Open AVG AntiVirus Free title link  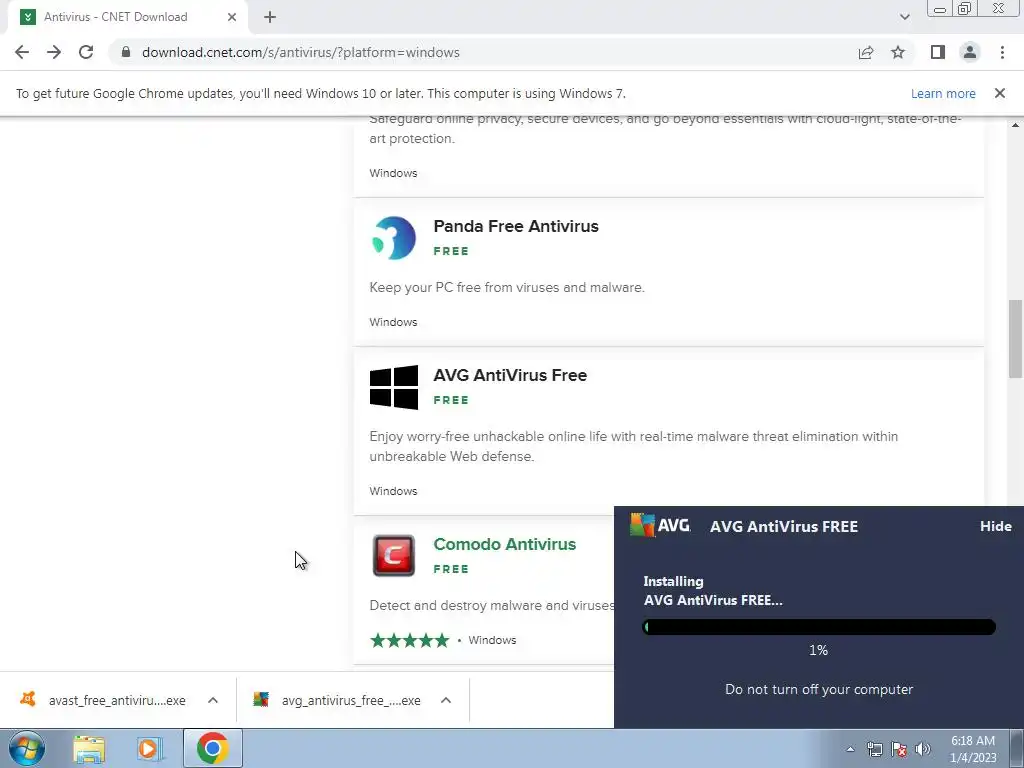click(x=510, y=375)
